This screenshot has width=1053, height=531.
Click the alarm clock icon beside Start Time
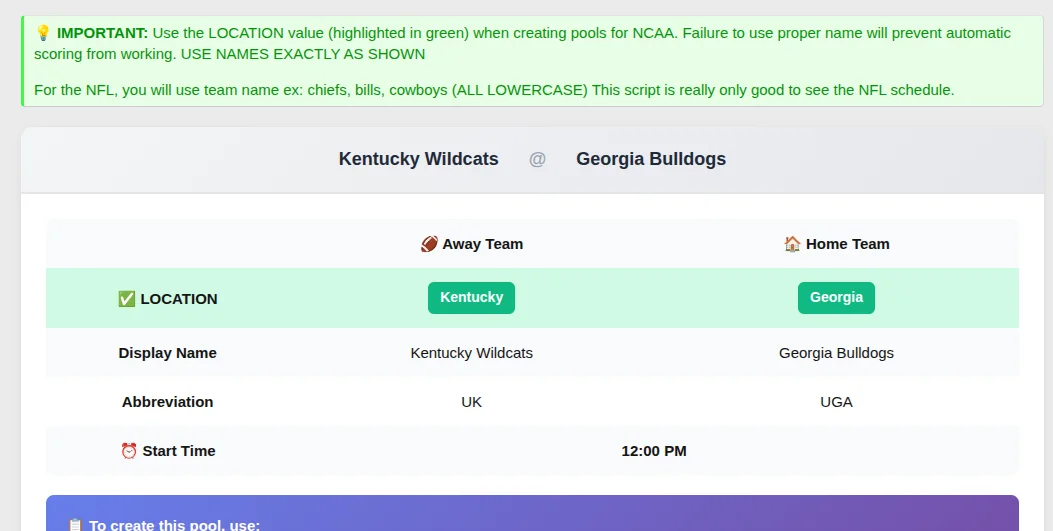(x=129, y=451)
